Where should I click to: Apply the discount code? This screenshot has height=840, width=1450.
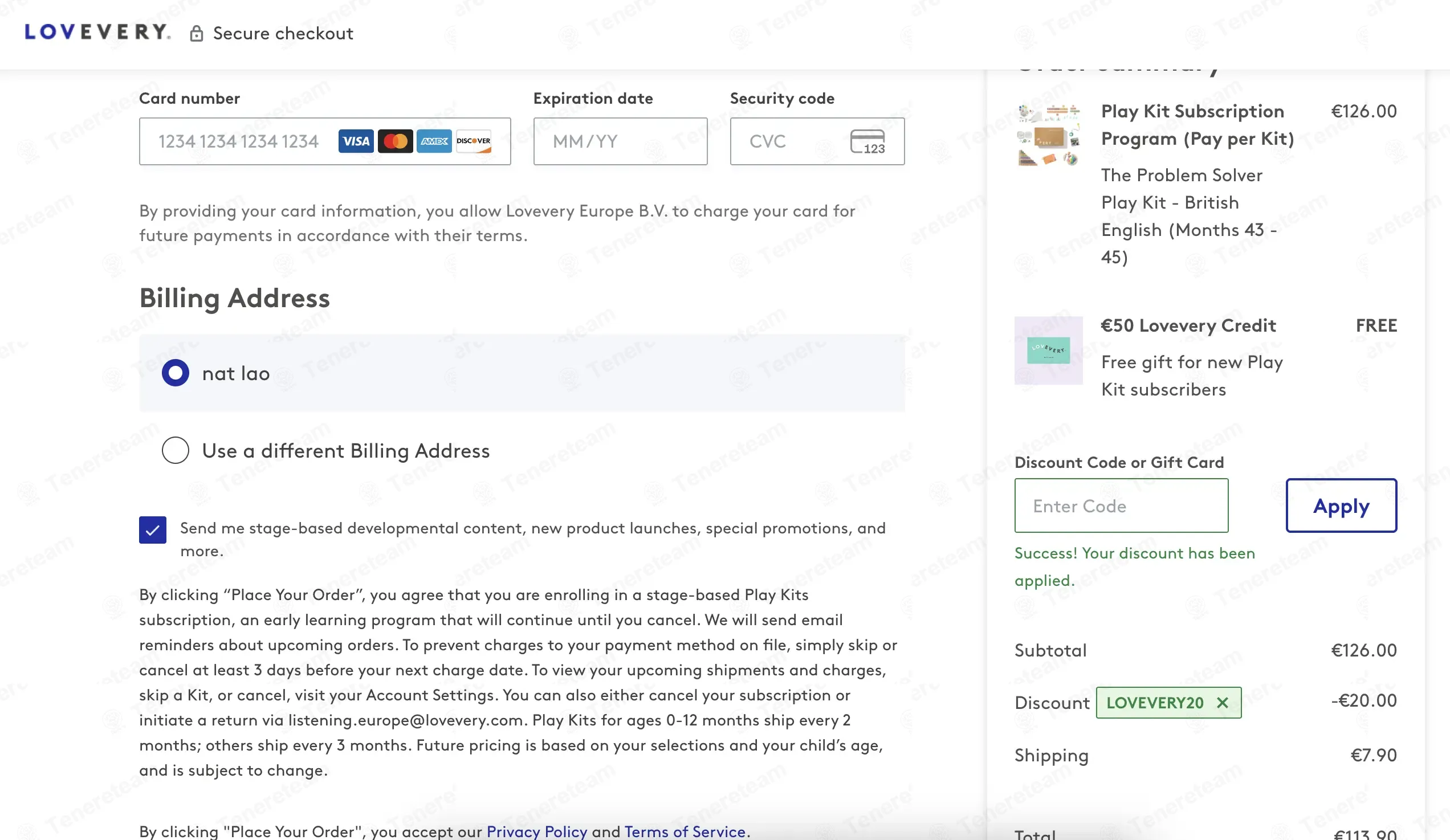pyautogui.click(x=1341, y=505)
